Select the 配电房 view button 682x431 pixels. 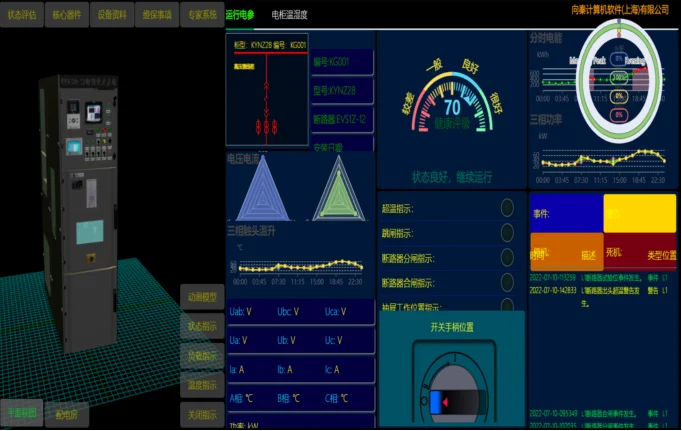pyautogui.click(x=67, y=414)
